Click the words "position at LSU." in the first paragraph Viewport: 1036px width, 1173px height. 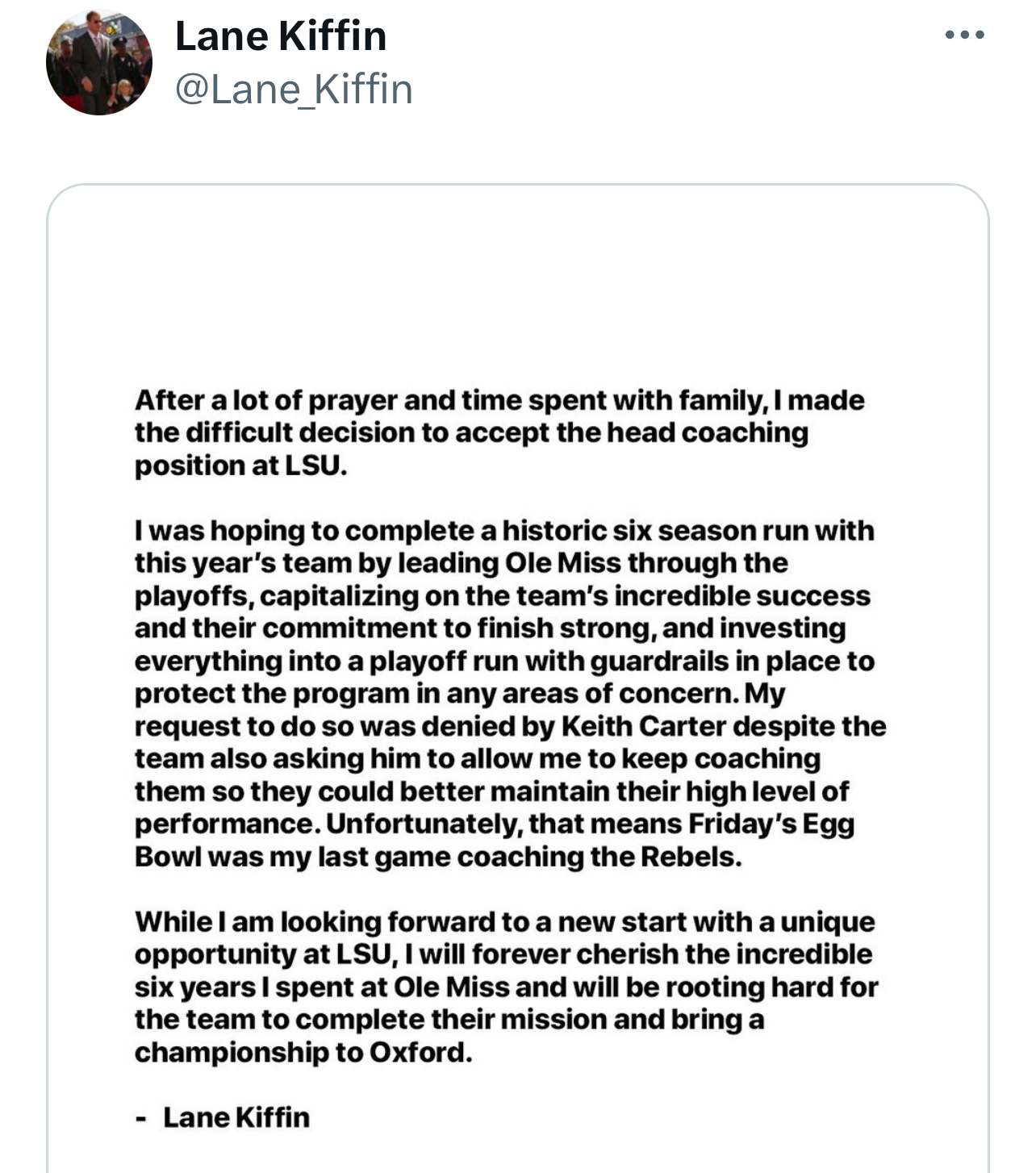point(240,465)
